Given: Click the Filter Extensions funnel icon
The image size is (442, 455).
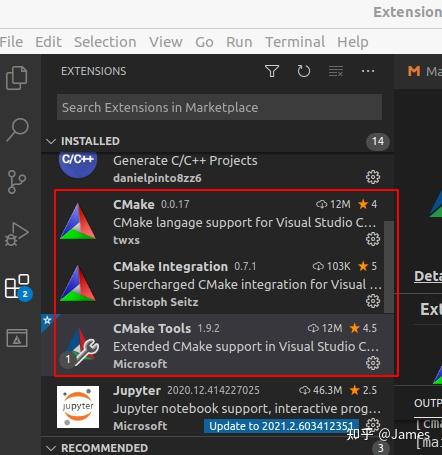Looking at the screenshot, I should 272,71.
